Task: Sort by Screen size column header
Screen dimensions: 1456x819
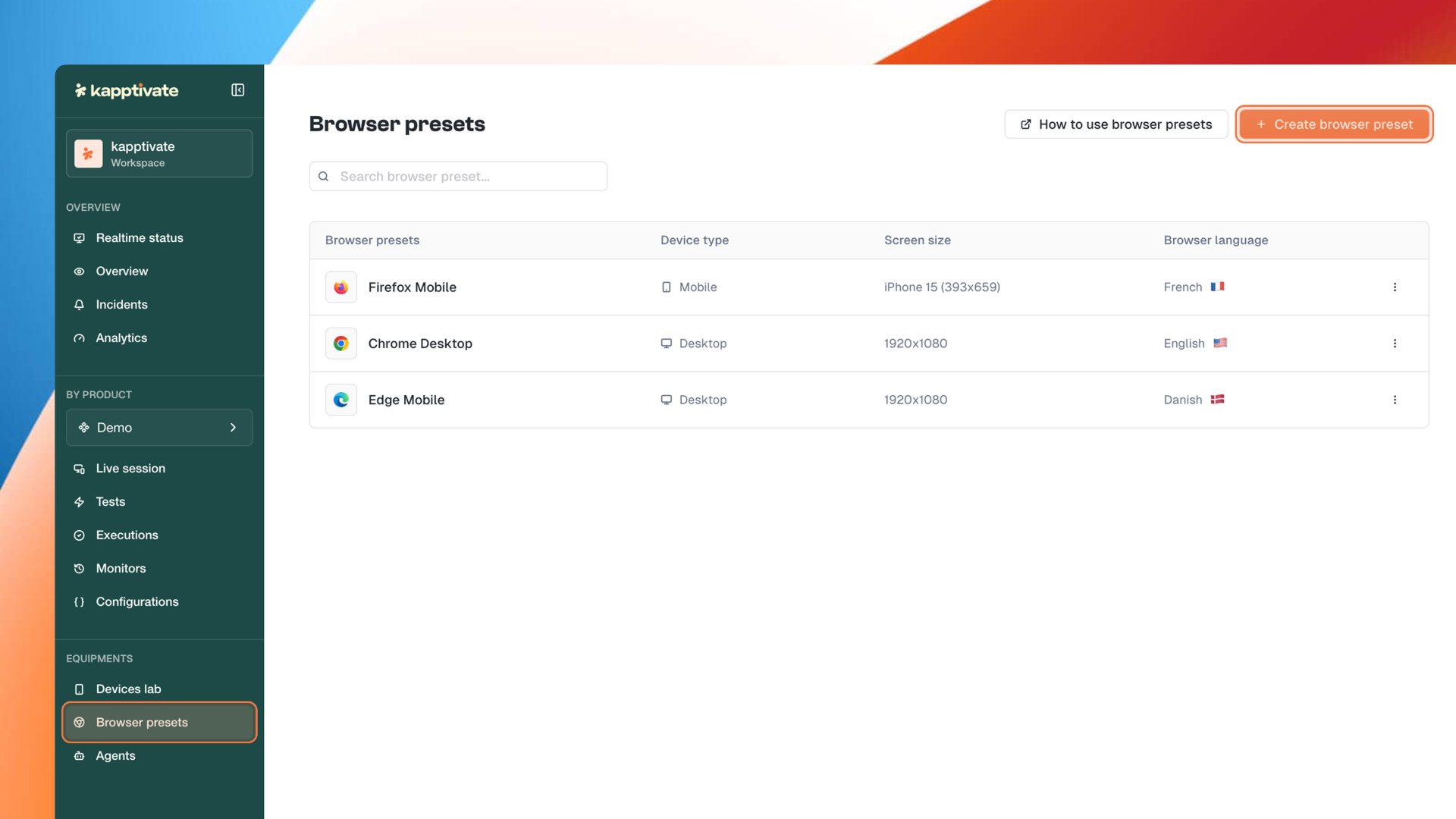Action: tap(917, 240)
